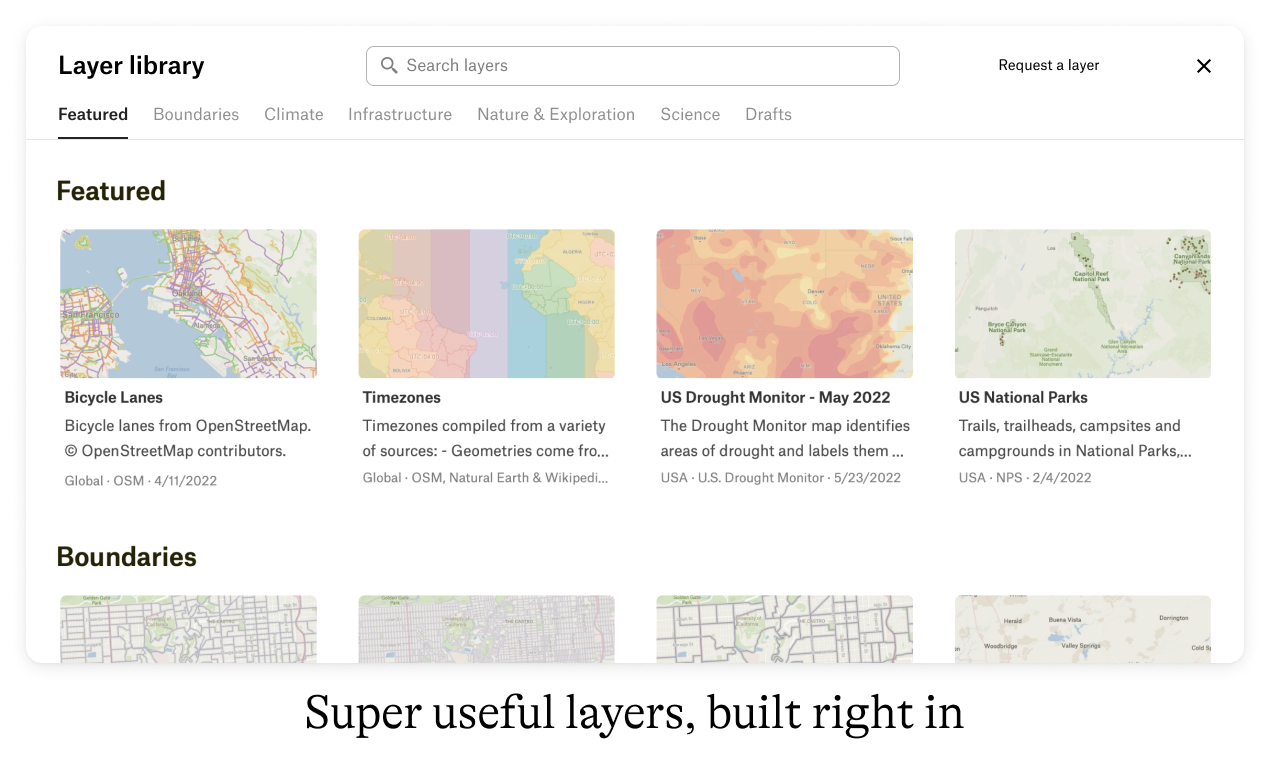Open the US National Parks map thumbnail
Image resolution: width=1270 pixels, height=760 pixels.
coord(1083,304)
